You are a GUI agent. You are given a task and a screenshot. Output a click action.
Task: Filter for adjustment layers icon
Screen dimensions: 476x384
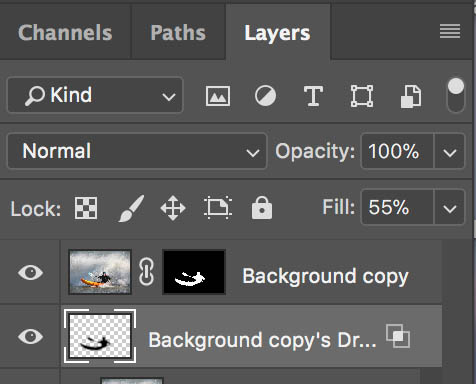pos(265,96)
